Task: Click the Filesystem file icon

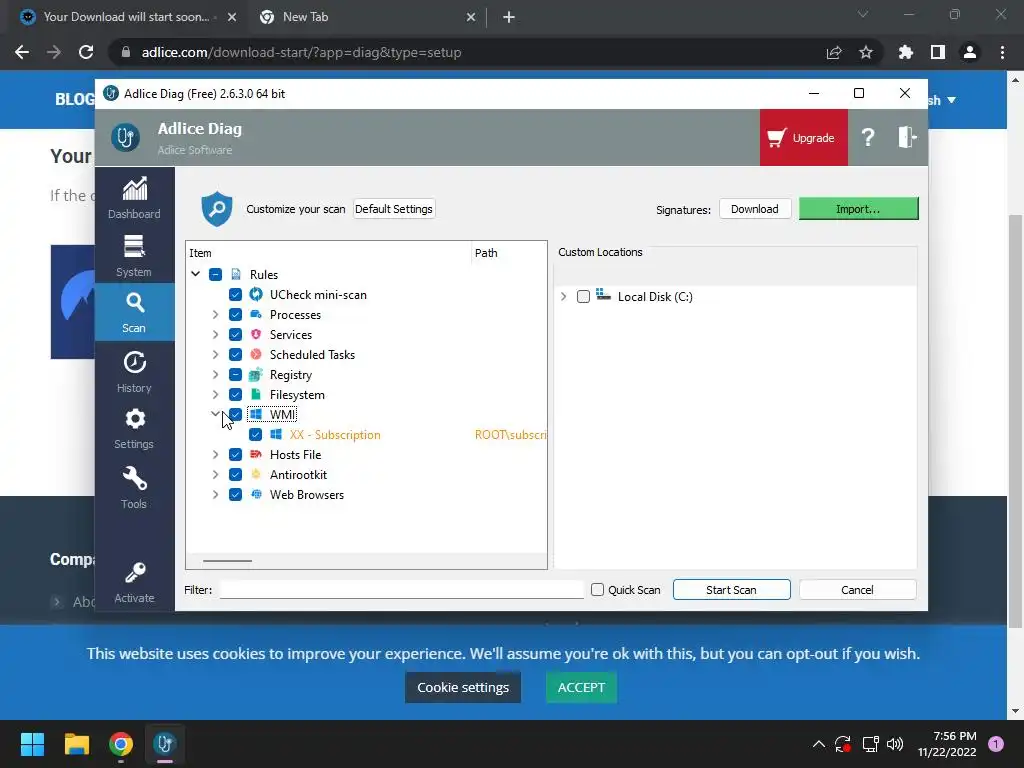Action: (256, 394)
